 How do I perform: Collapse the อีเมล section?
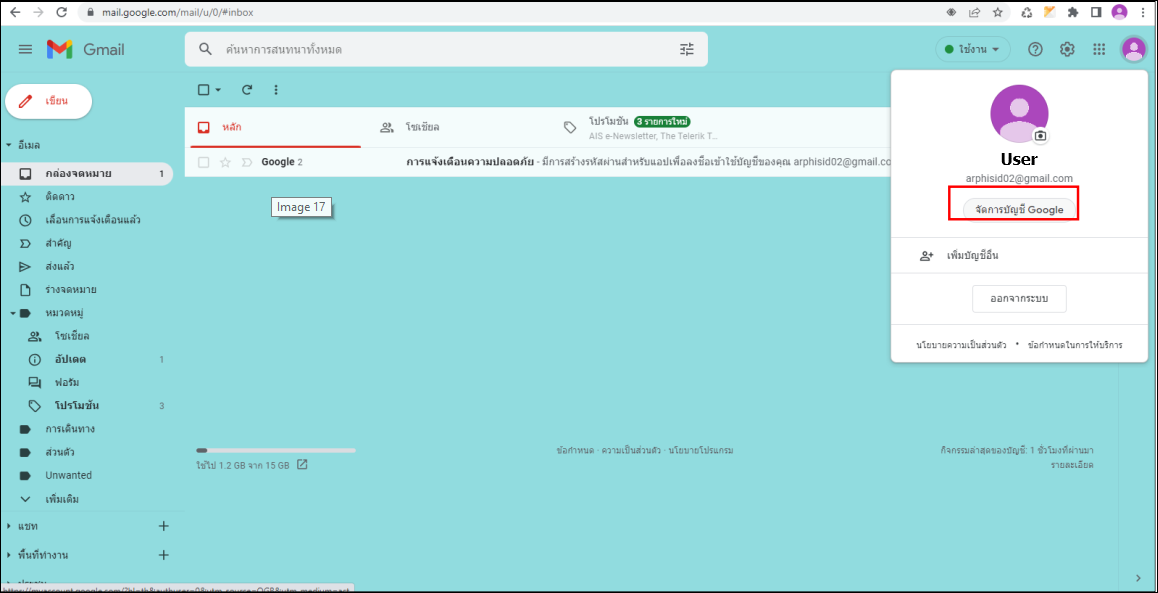[x=8, y=145]
